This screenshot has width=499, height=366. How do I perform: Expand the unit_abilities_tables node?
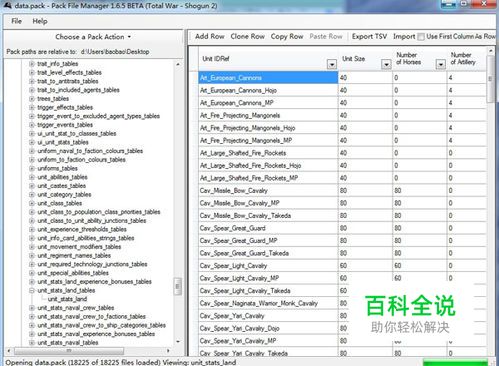pyautogui.click(x=32, y=177)
